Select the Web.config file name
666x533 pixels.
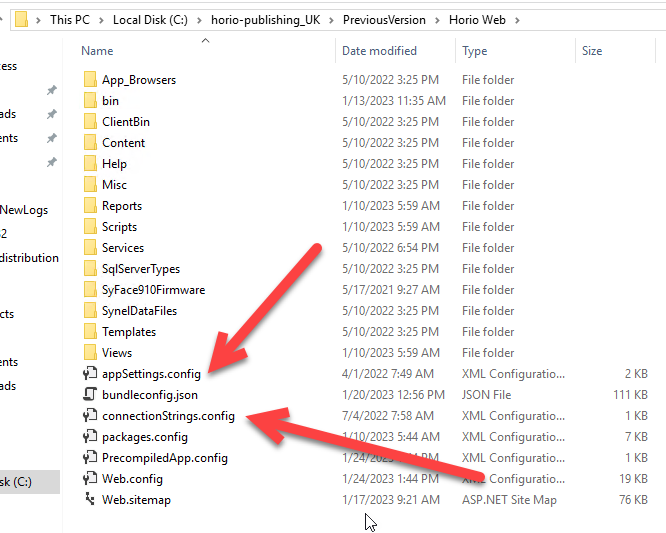132,479
